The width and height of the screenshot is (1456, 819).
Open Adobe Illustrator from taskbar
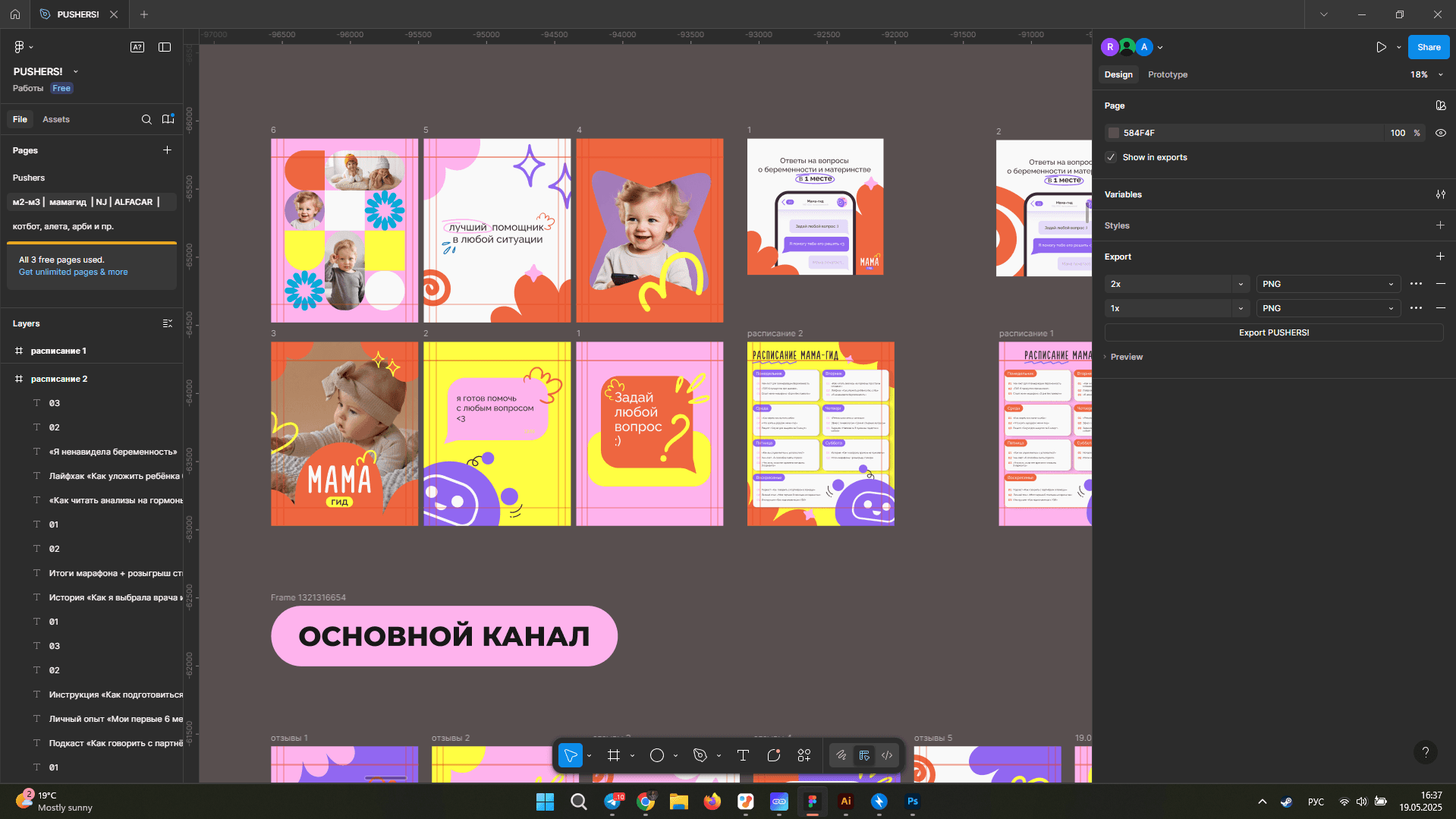845,802
